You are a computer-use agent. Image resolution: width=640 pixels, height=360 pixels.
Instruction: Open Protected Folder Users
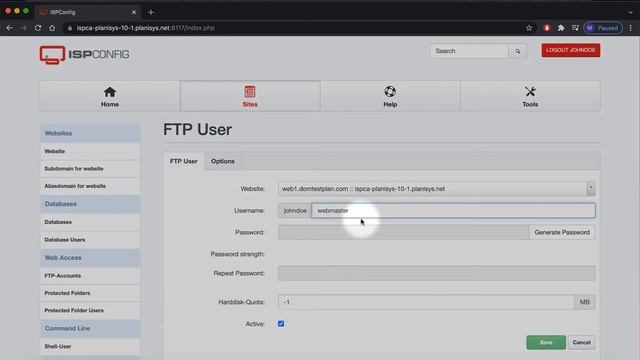click(x=90, y=311)
